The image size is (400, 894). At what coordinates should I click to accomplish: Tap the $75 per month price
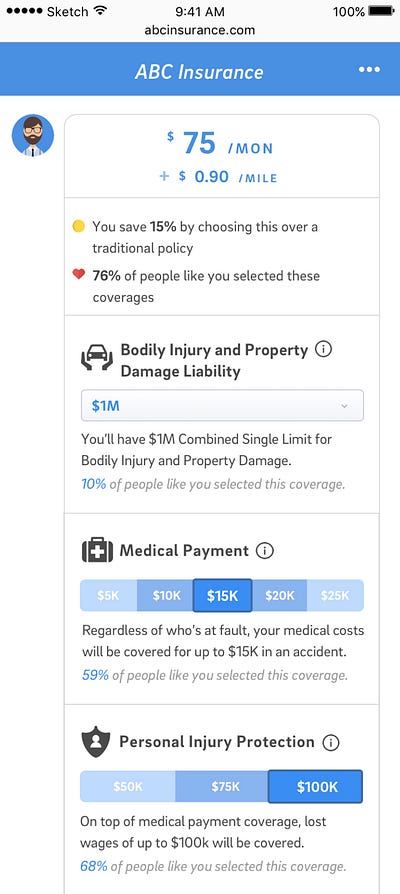pyautogui.click(x=220, y=144)
